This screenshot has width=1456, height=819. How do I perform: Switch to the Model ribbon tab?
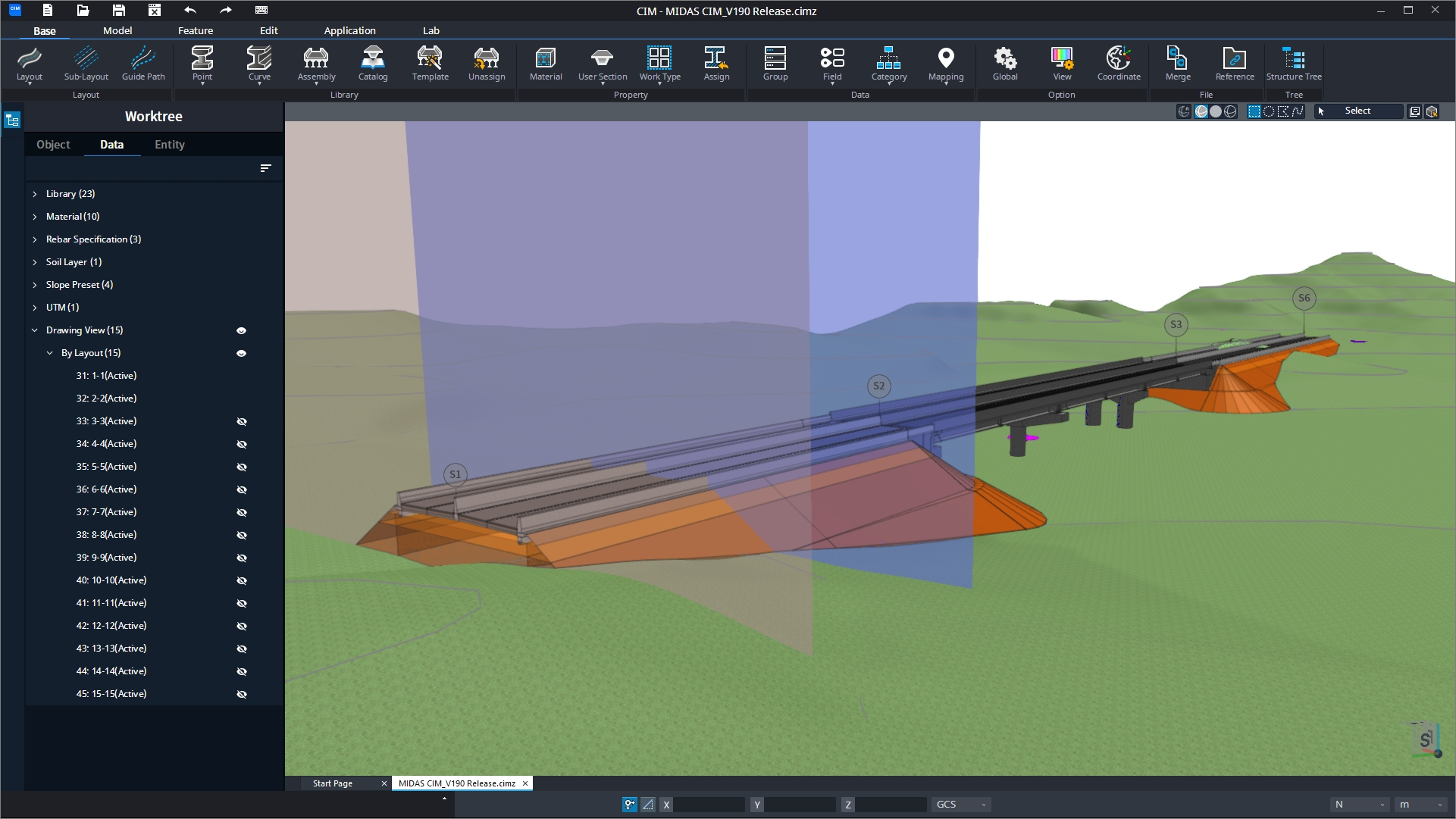pyautogui.click(x=117, y=30)
